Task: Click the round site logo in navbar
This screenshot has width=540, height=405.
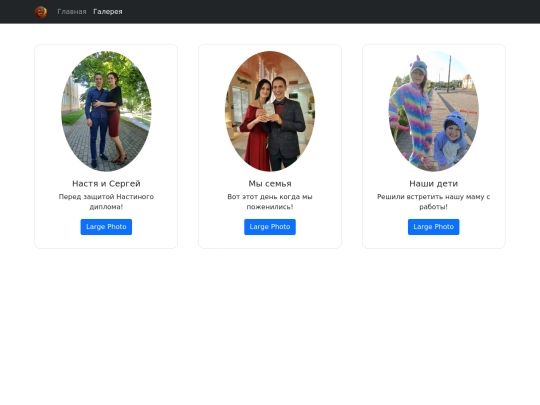Action: pos(41,12)
